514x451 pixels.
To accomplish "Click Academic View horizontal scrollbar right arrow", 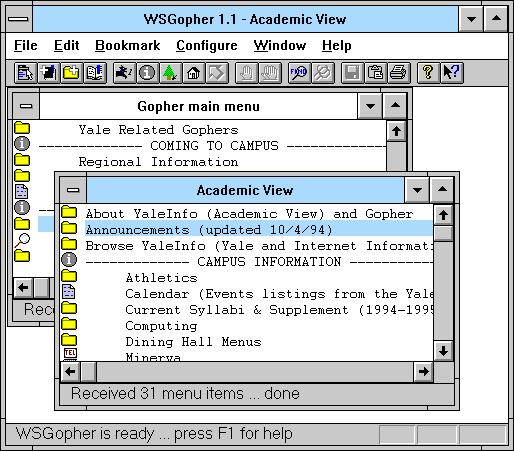I will tap(423, 371).
